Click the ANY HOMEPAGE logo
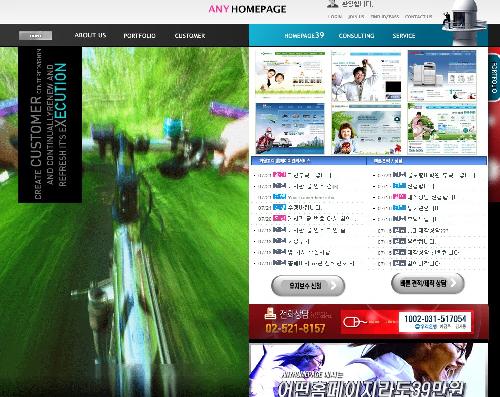The width and height of the screenshot is (500, 397). 247,9
